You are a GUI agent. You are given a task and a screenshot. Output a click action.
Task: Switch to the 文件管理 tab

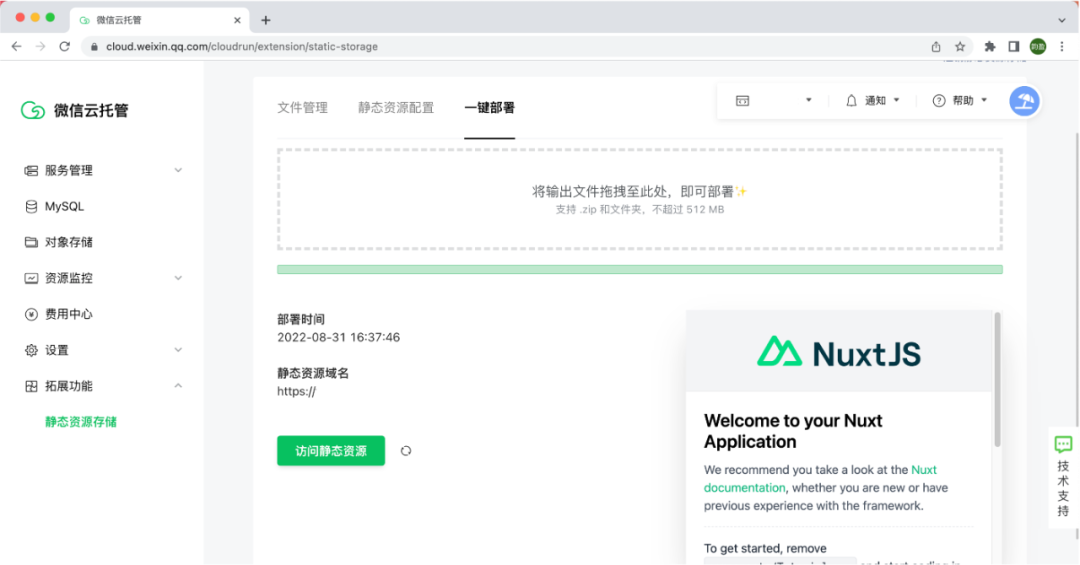click(302, 107)
